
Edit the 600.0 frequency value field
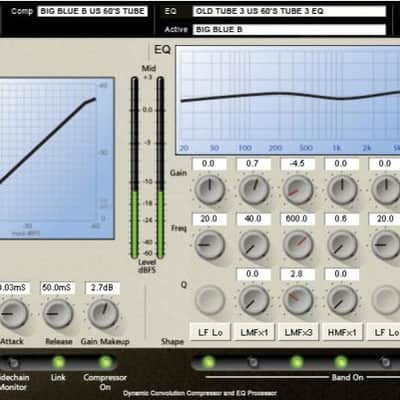(x=298, y=219)
